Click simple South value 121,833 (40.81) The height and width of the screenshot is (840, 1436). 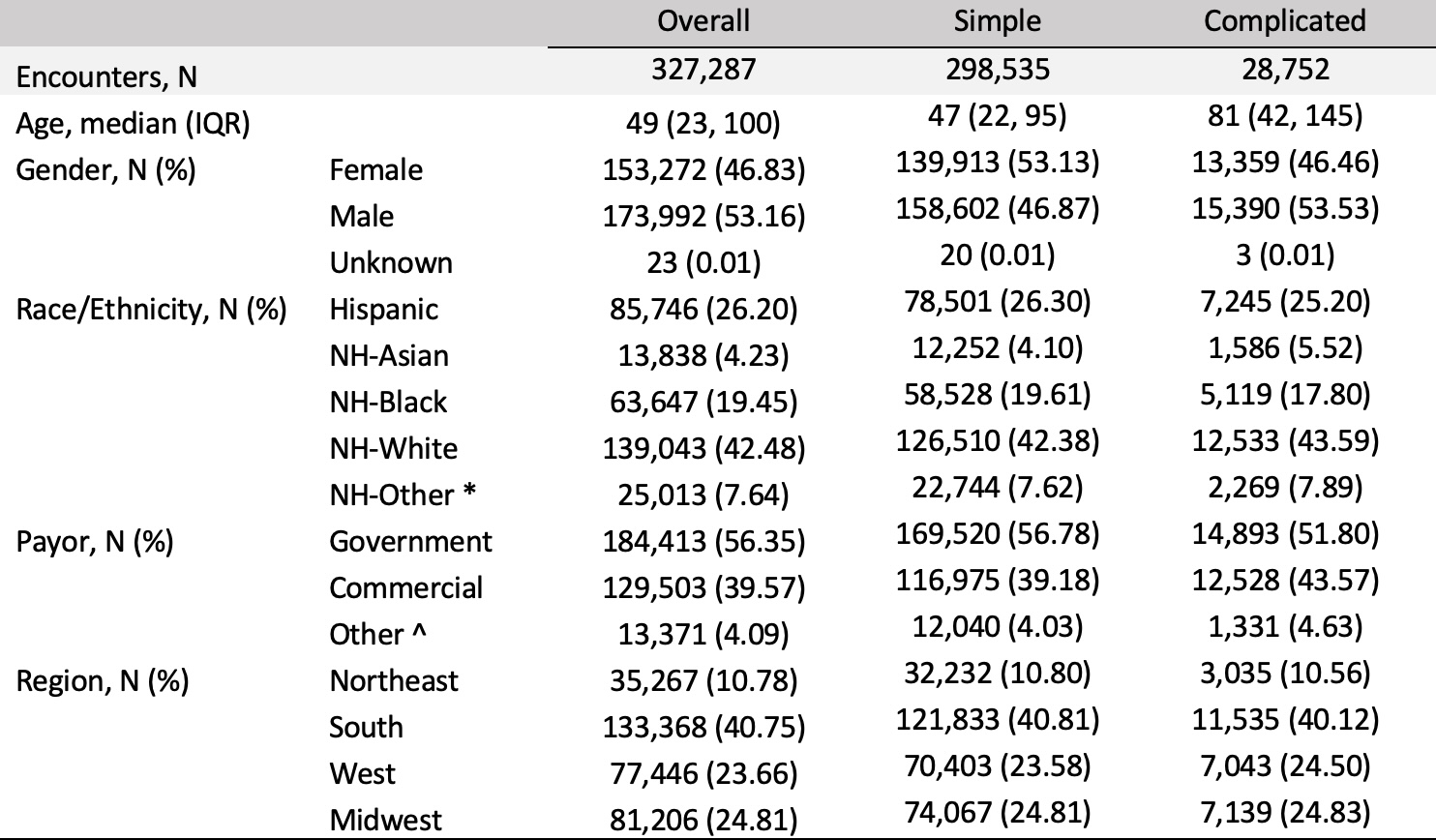point(998,719)
